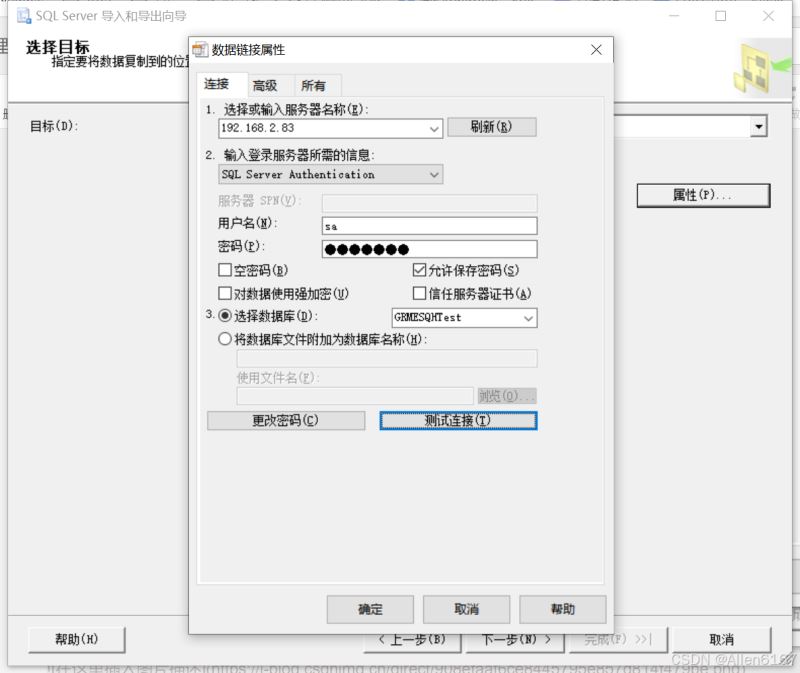
Task: Minimize the SQL Server wizard window
Action: click(674, 16)
